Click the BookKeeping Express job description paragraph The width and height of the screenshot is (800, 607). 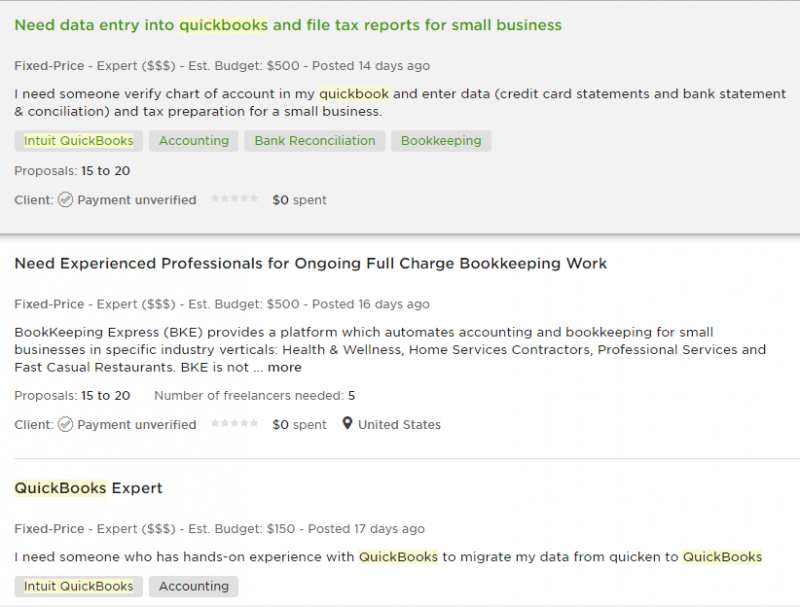[390, 349]
